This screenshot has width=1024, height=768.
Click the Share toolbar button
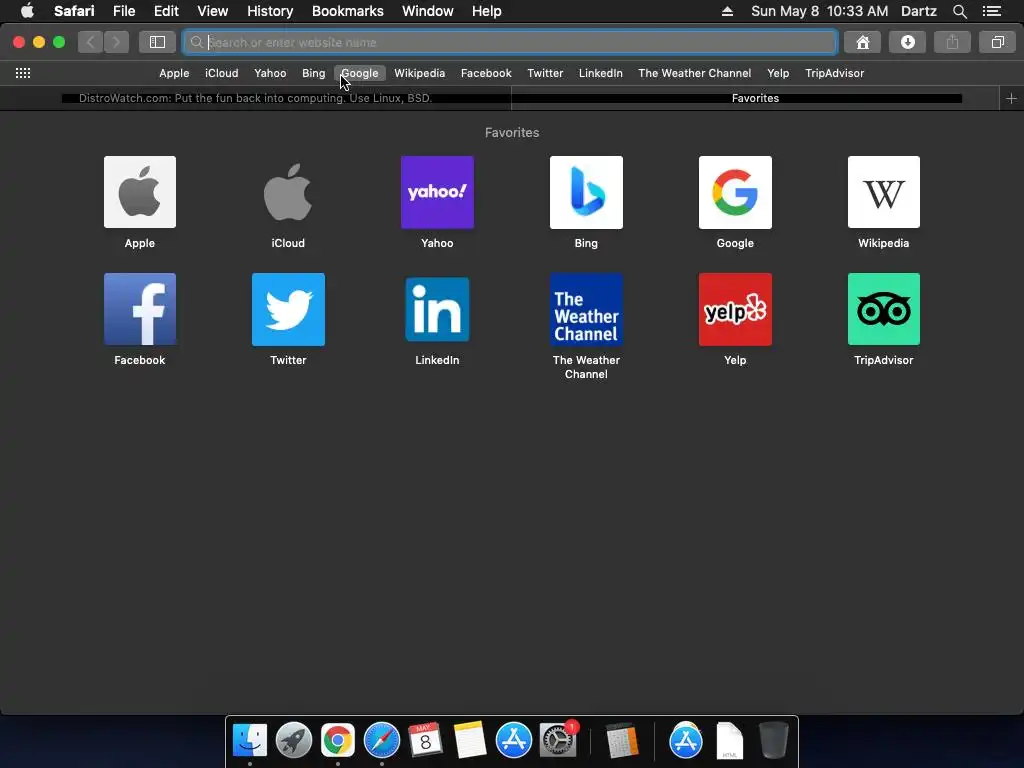(x=952, y=42)
